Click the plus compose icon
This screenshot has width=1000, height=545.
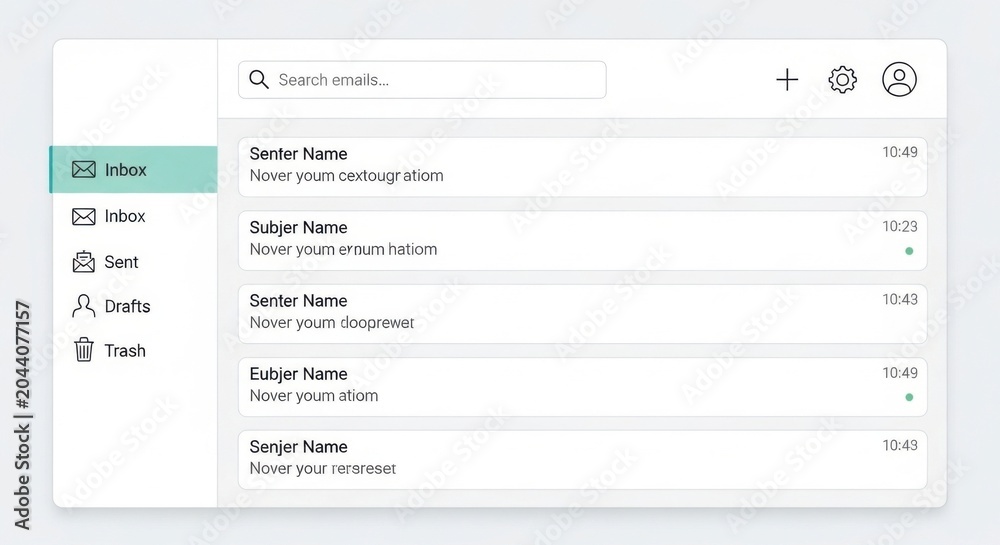(787, 80)
